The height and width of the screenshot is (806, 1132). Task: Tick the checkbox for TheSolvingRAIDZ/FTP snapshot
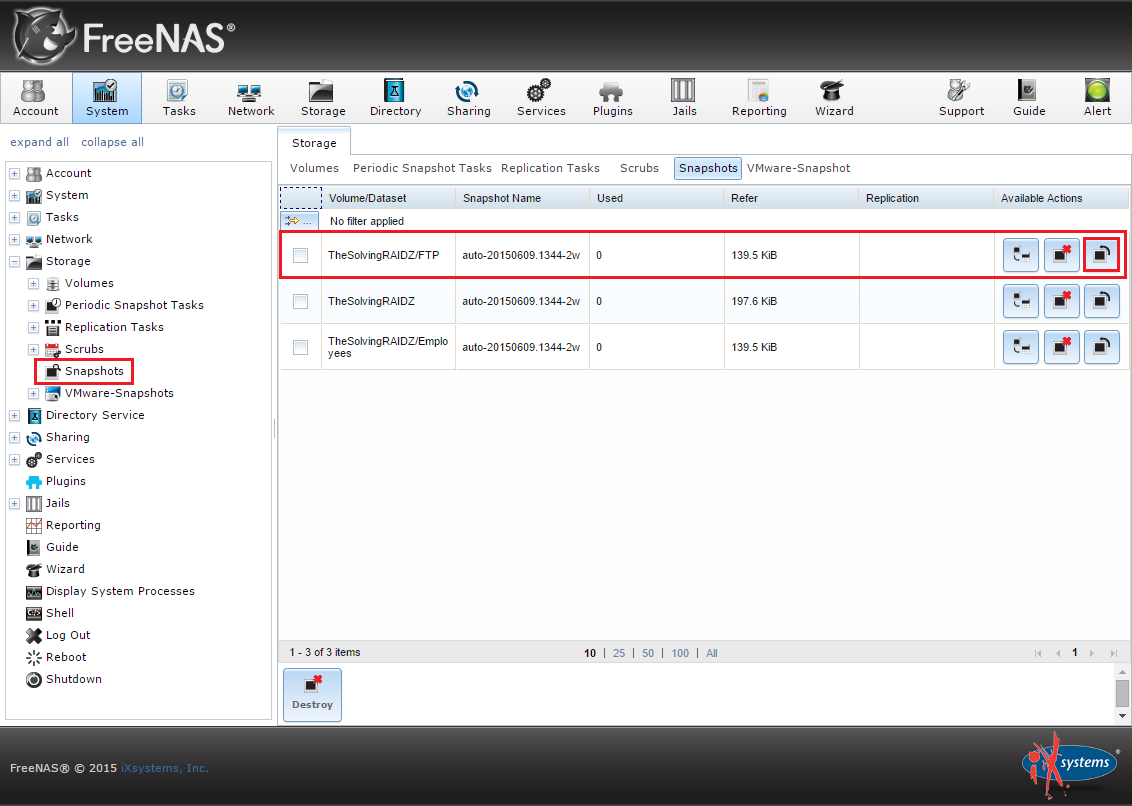coord(300,255)
